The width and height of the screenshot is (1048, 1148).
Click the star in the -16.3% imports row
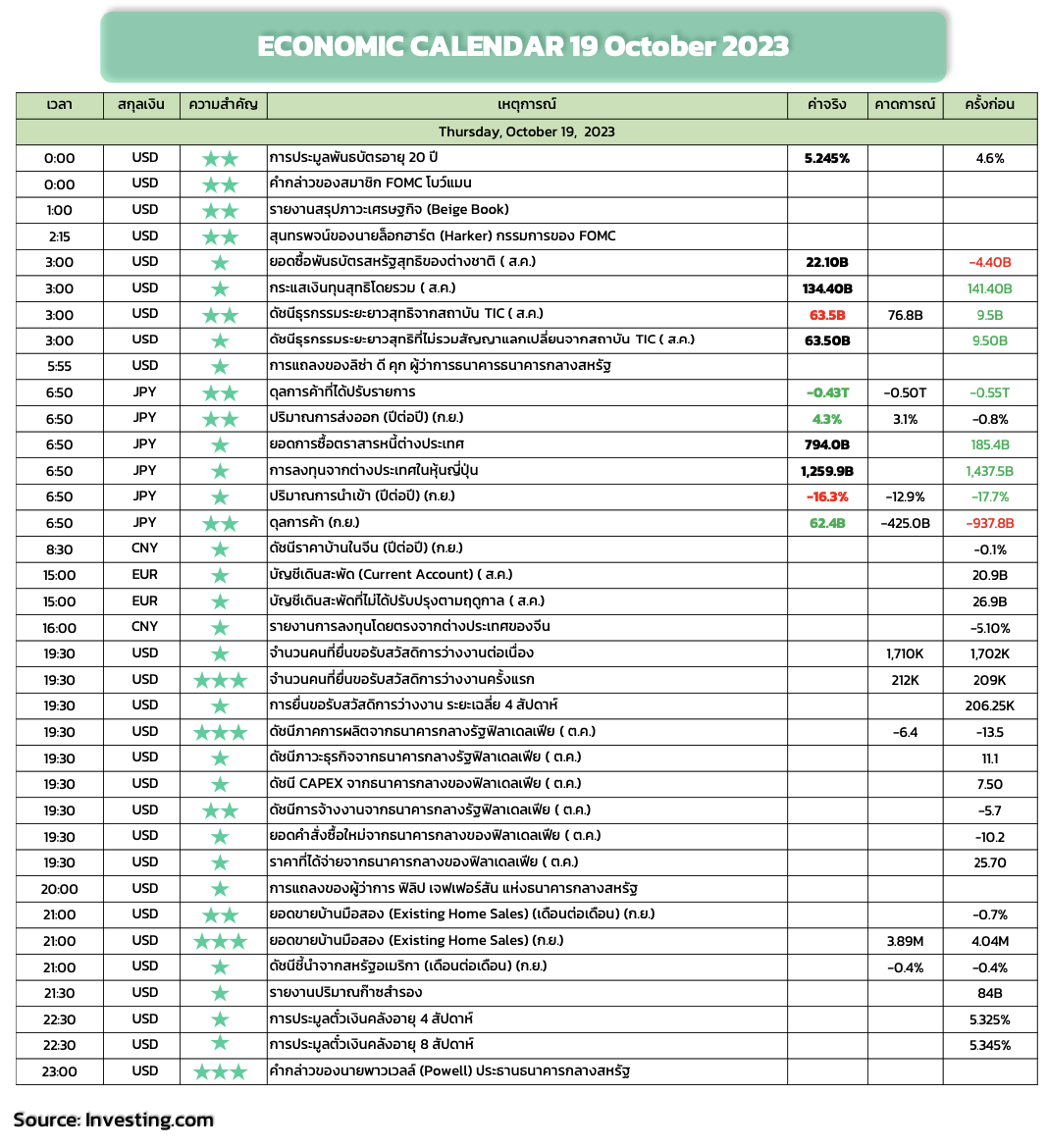[x=220, y=497]
